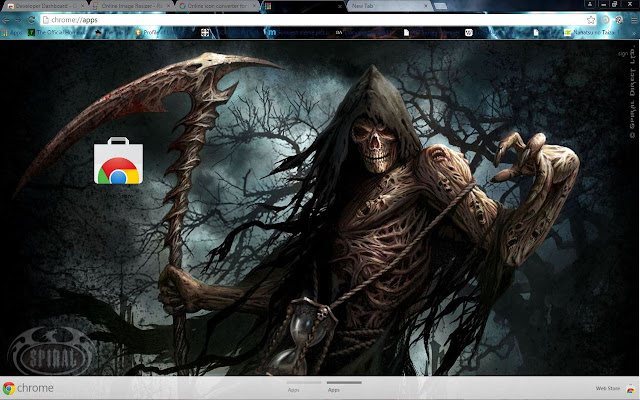Go back with the browser back arrow
The width and height of the screenshot is (640, 400).
(x=6, y=20)
